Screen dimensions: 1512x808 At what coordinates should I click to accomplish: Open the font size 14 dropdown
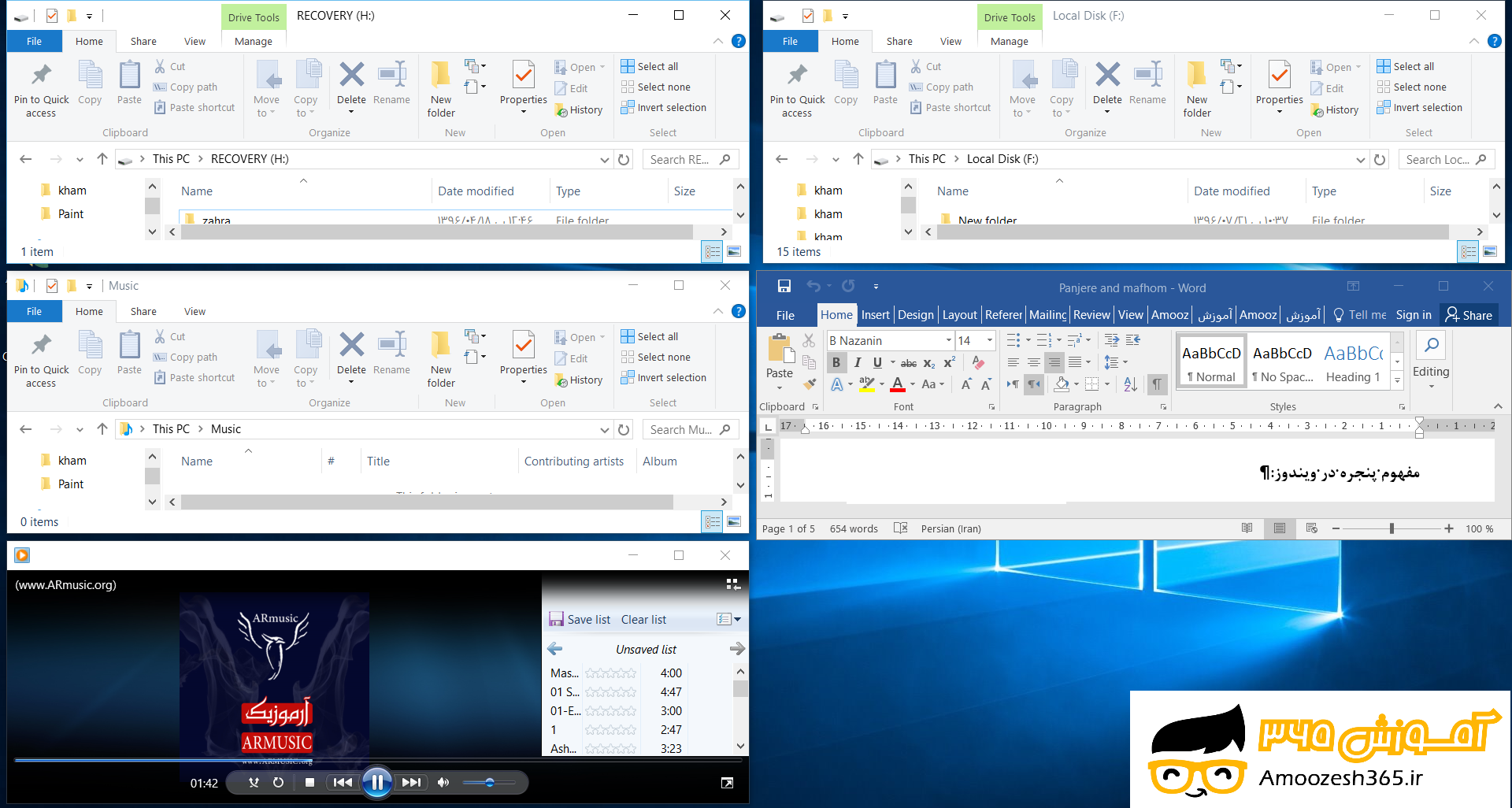(989, 340)
